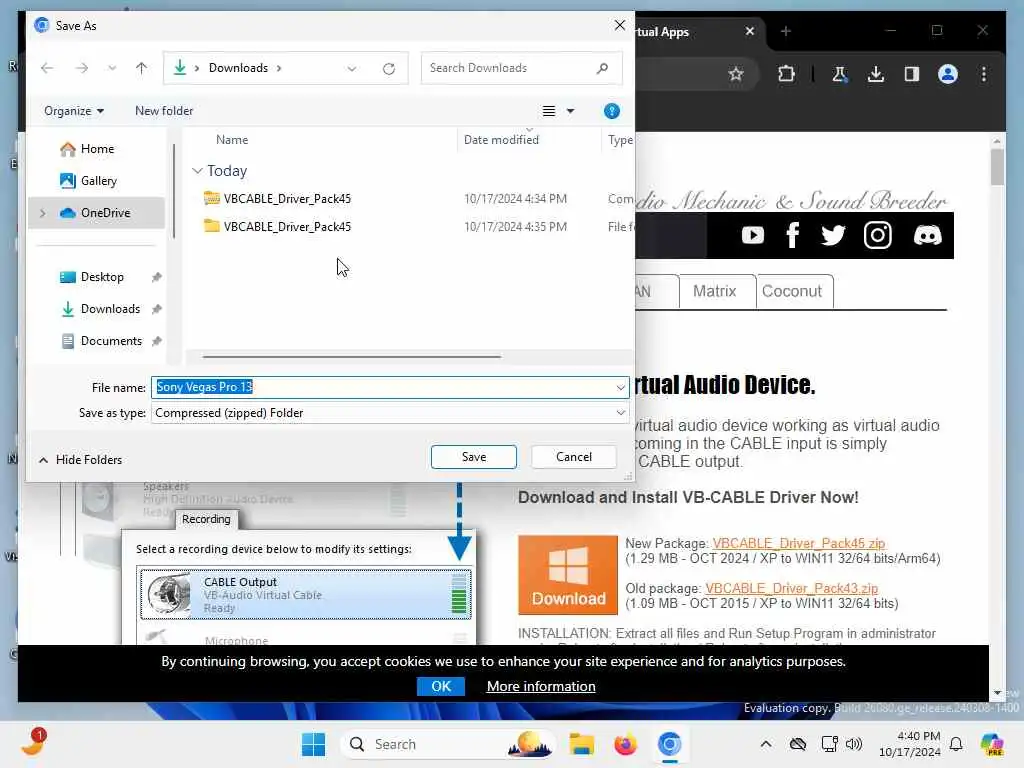1024x768 pixels.
Task: Open the Discord icon on webpage
Action: (x=927, y=235)
